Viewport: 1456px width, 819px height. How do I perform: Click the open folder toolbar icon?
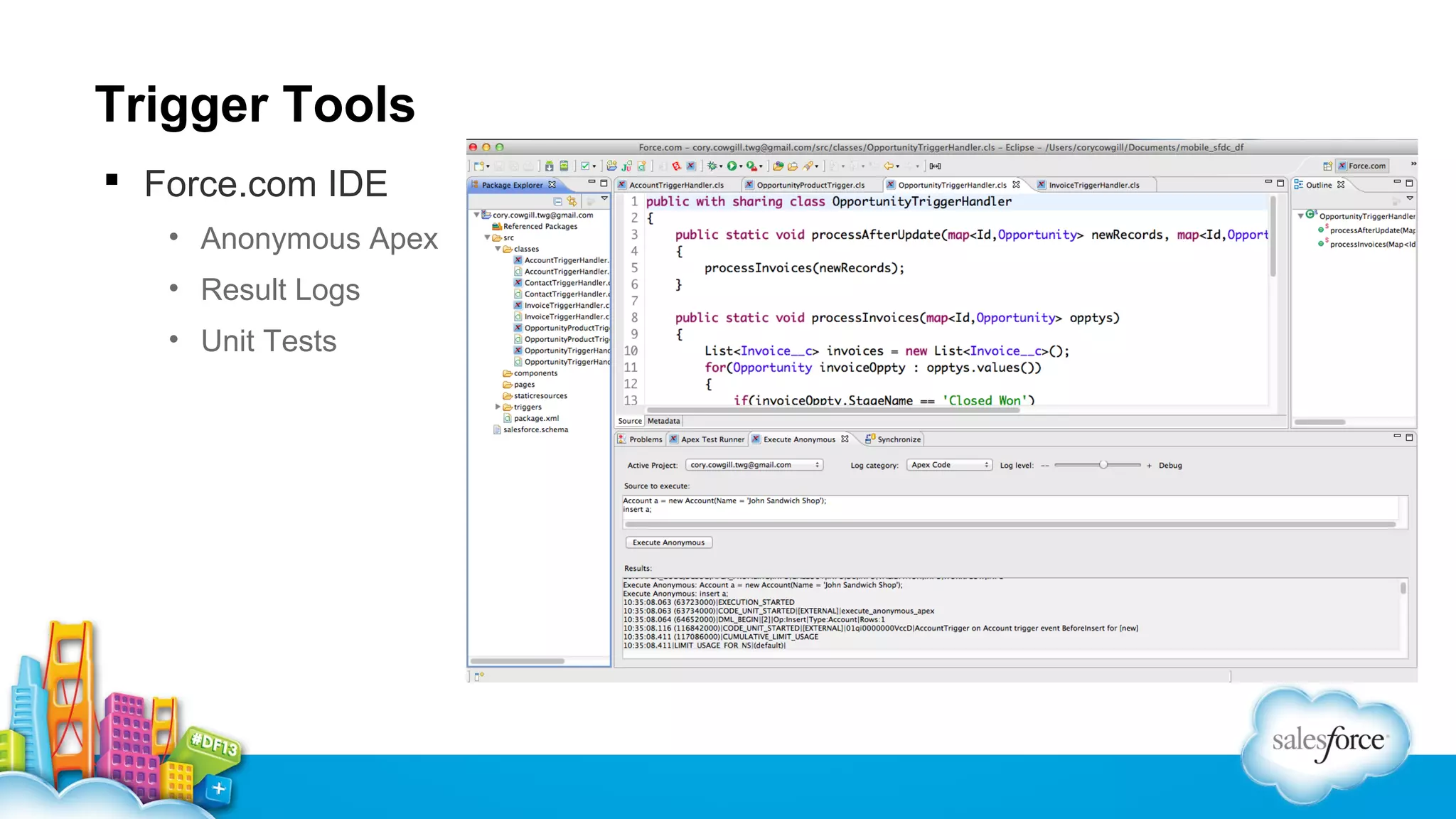pos(793,166)
